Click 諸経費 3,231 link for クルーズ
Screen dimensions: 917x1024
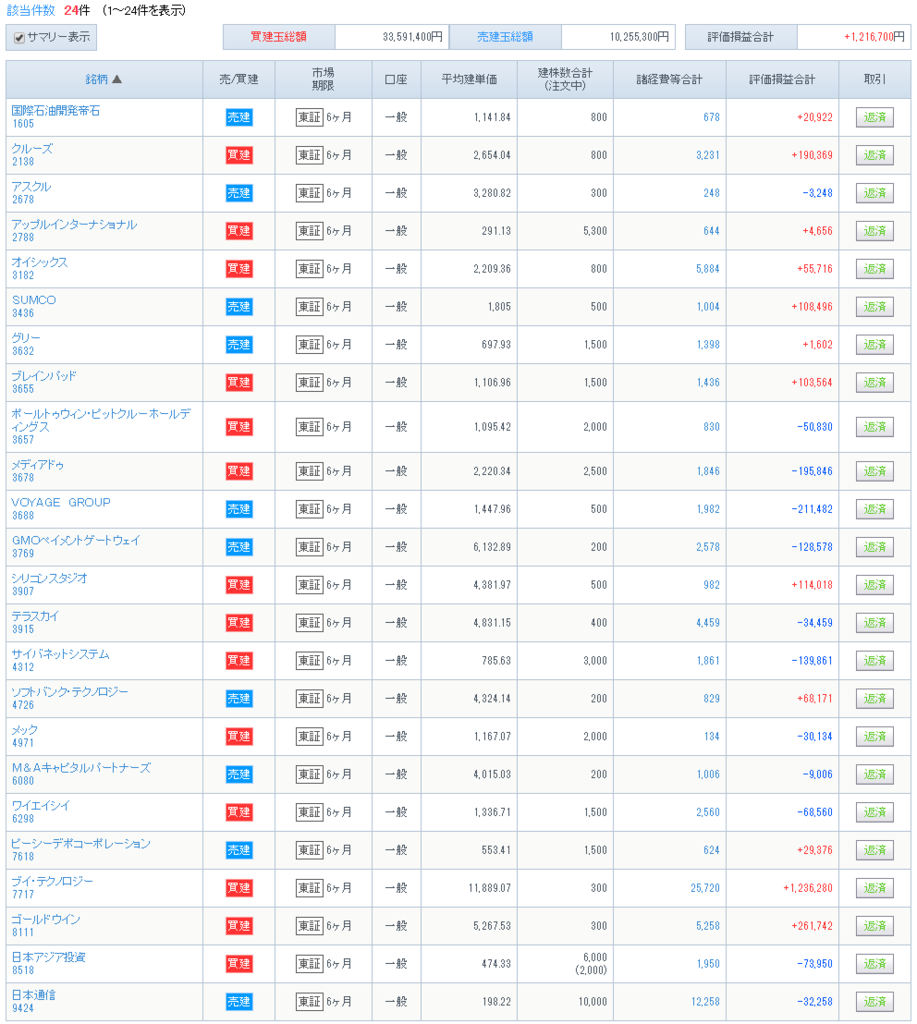[707, 155]
